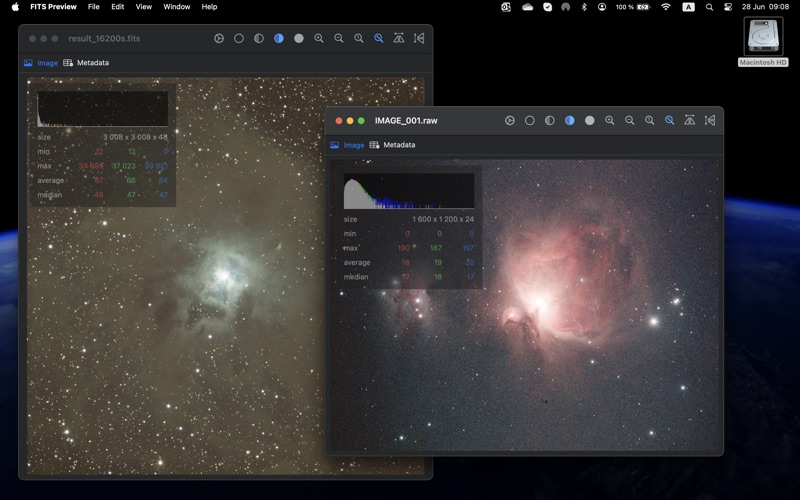
Task: Click the debayer/color-wheel icon in IMAGE_001.raw toolbar
Action: click(x=510, y=120)
